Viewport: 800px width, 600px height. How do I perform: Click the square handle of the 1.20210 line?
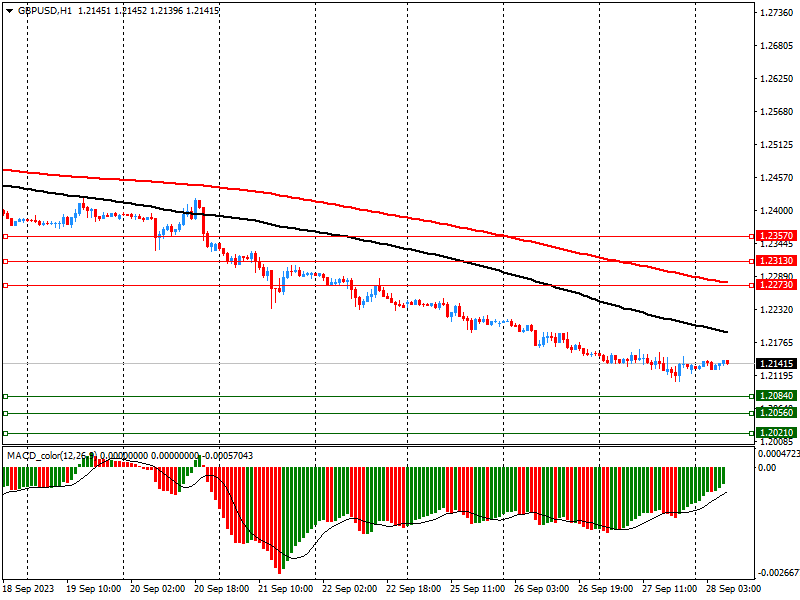click(x=6, y=433)
